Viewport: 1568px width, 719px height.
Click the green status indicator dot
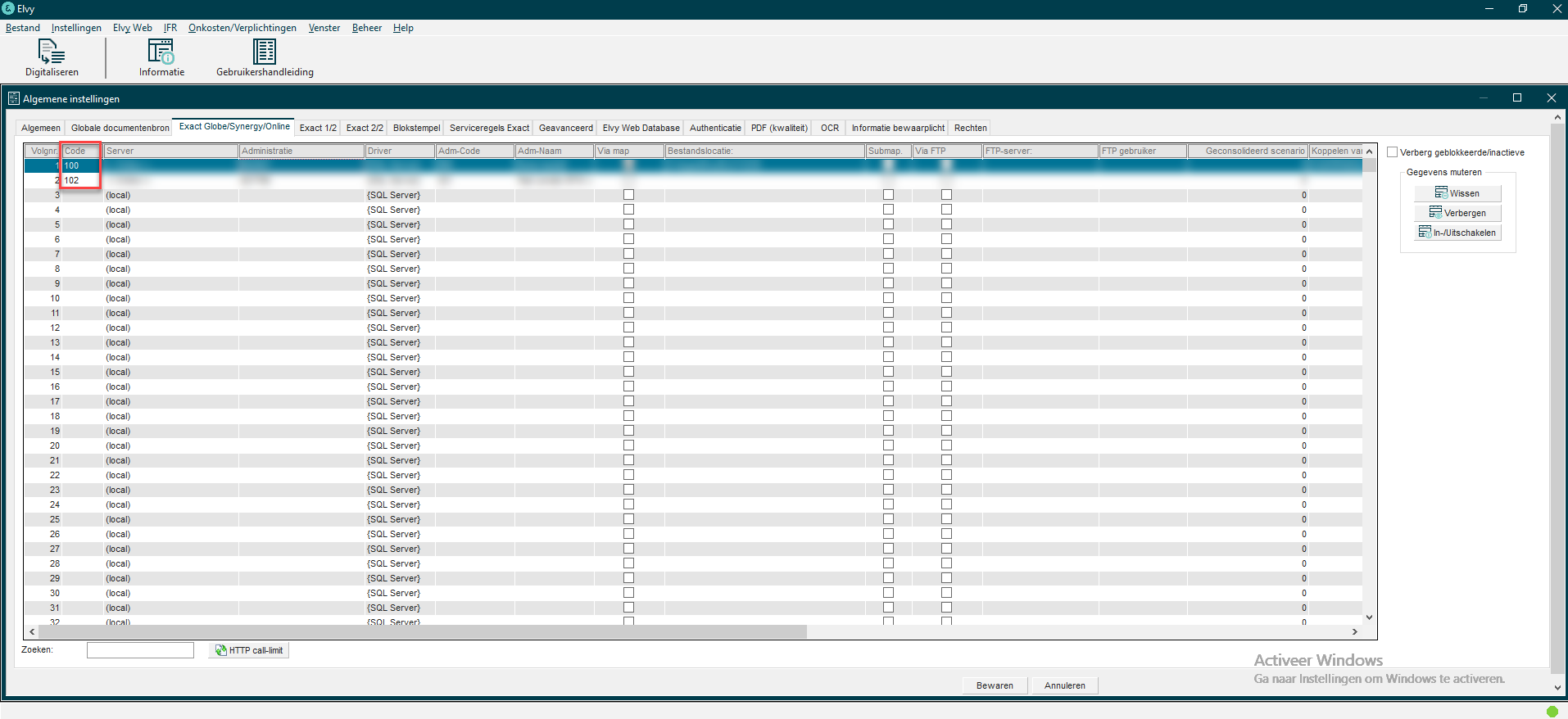(x=1552, y=711)
